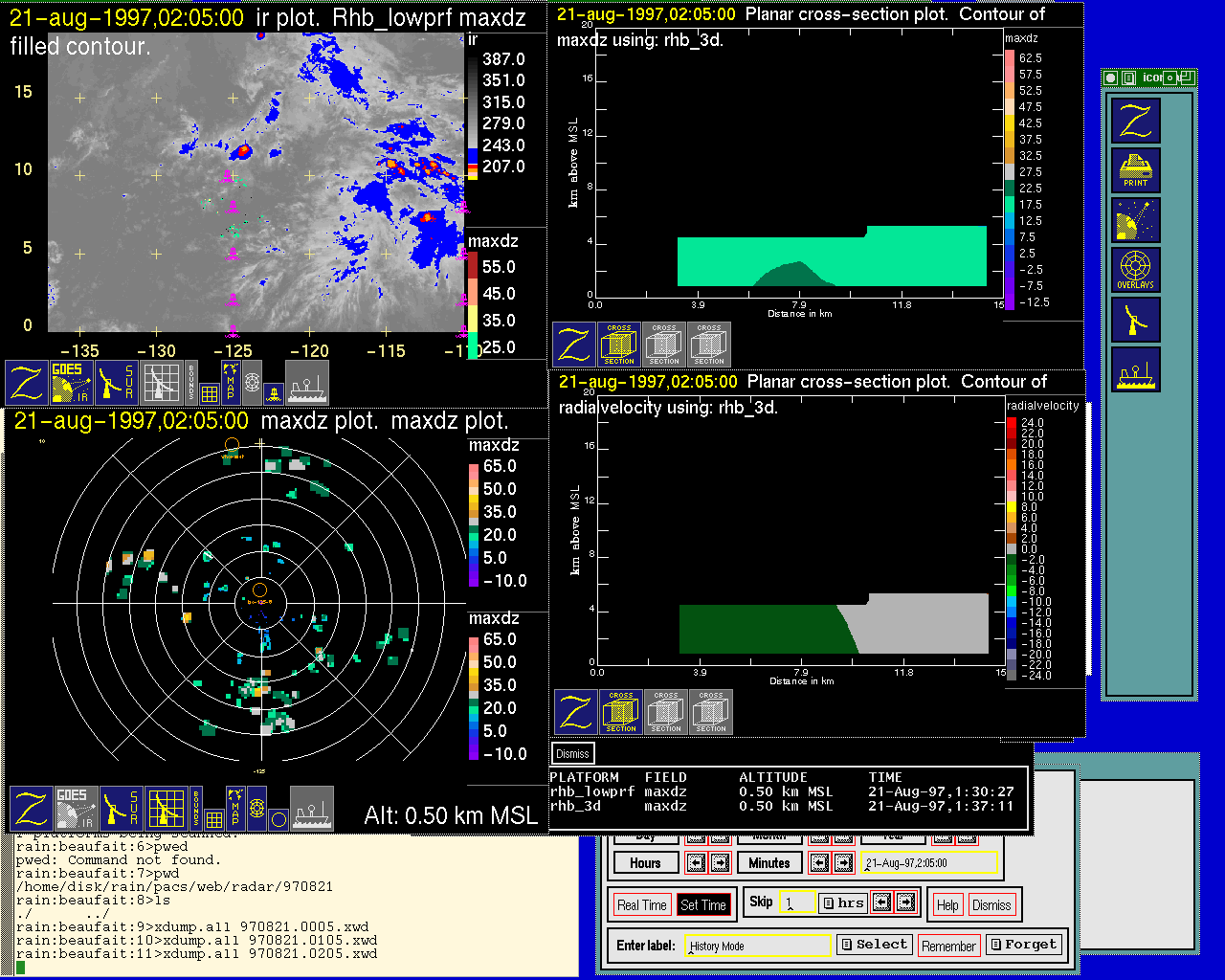Click the satellite dish icon in the right icon bar

click(1135, 320)
